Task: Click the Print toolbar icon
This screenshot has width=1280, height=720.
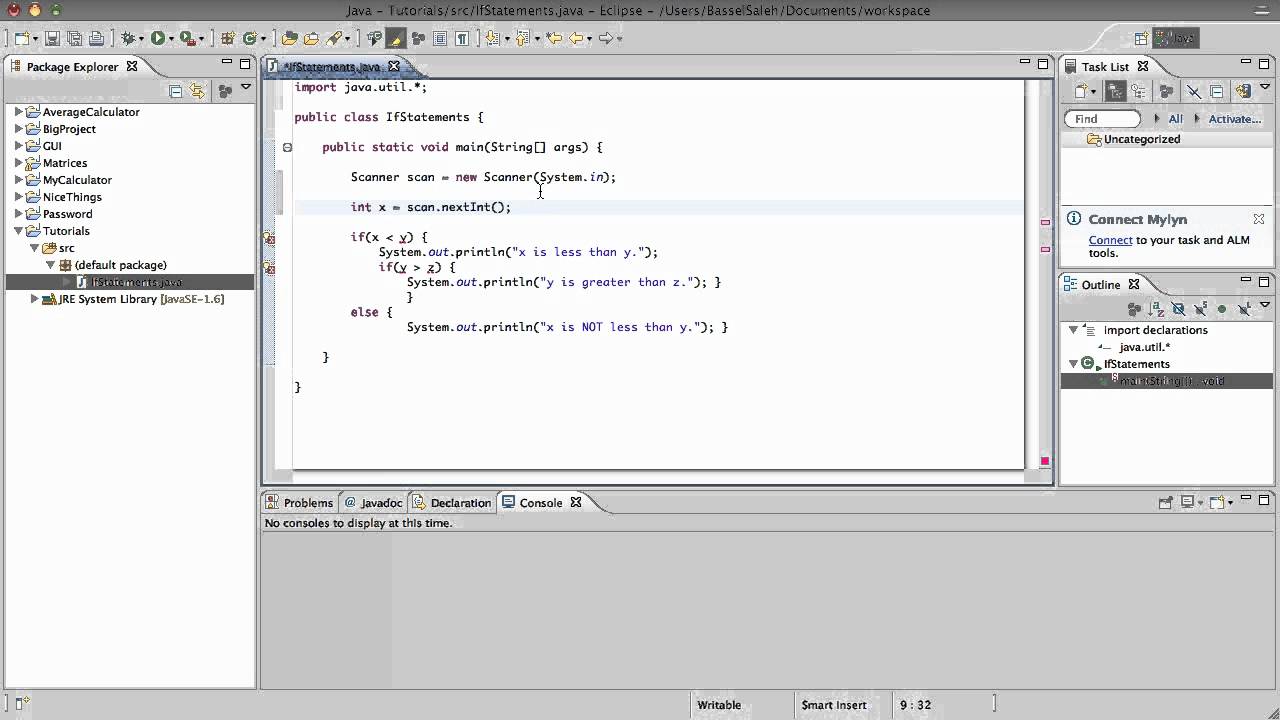Action: 96,38
